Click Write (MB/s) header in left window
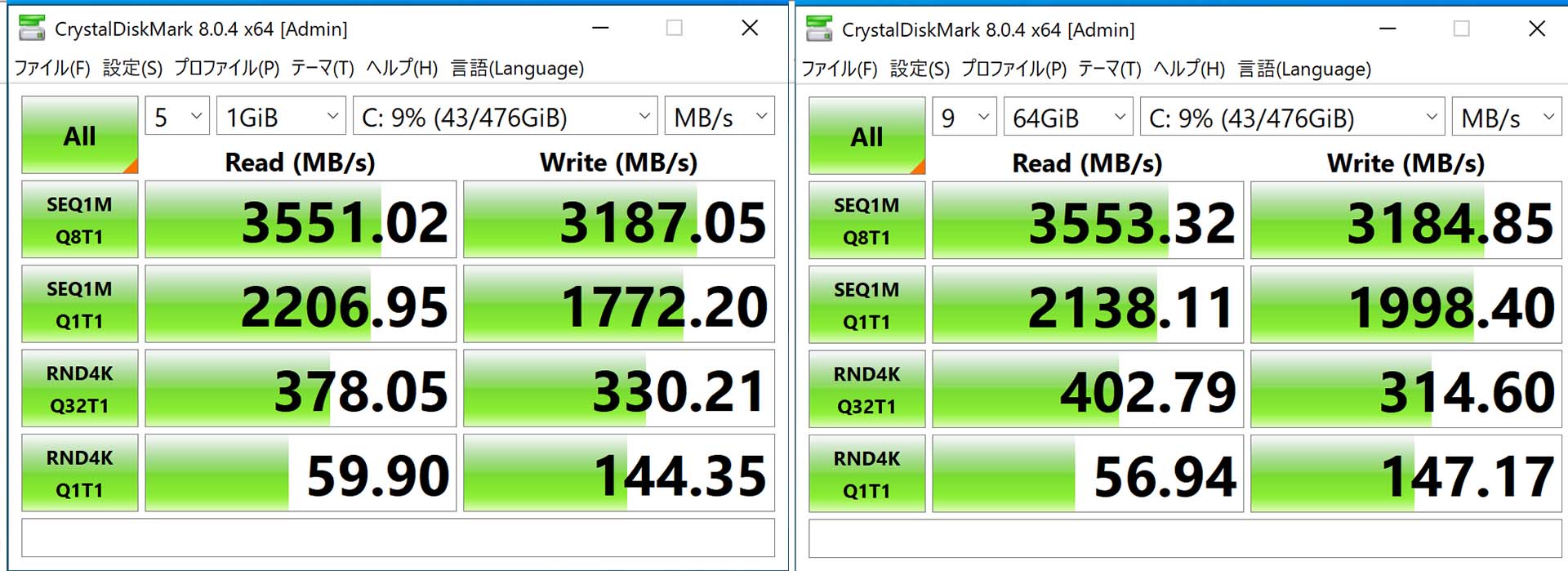Viewport: 1568px width, 571px height. click(x=619, y=162)
